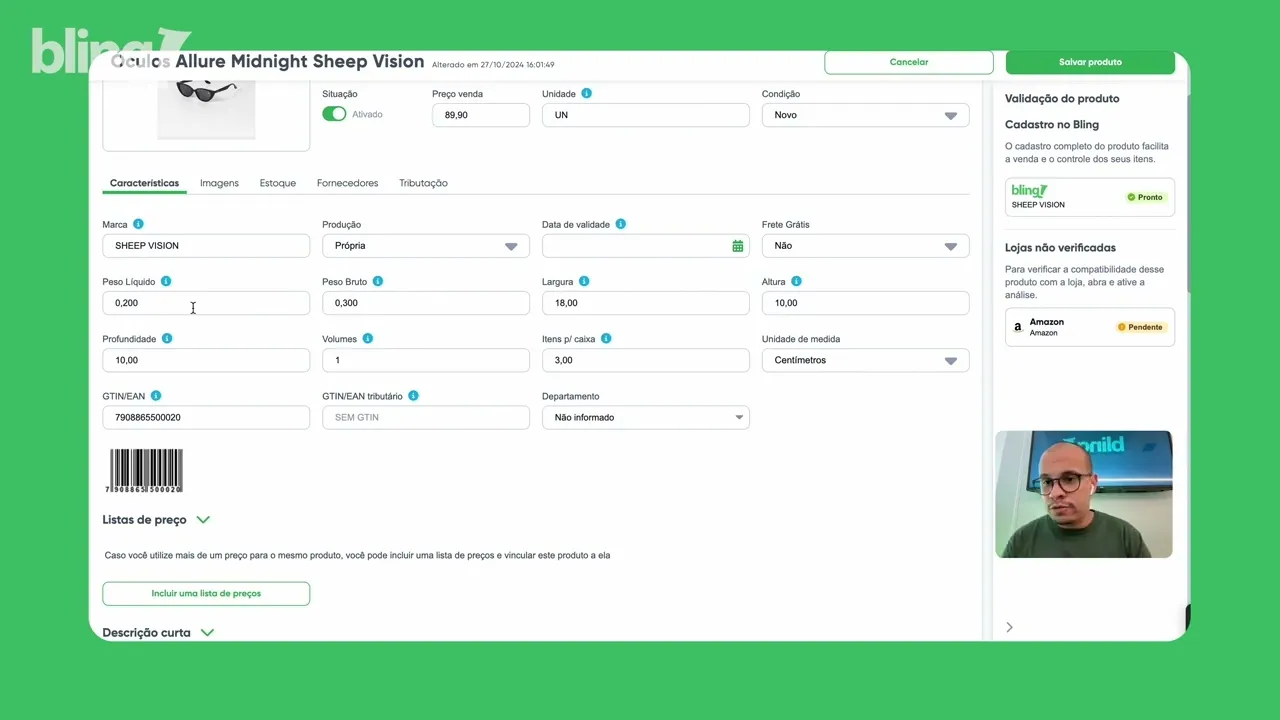Screen dimensions: 1280x720
Task: Click GTIN/EAN info icon
Action: pyautogui.click(x=156, y=396)
